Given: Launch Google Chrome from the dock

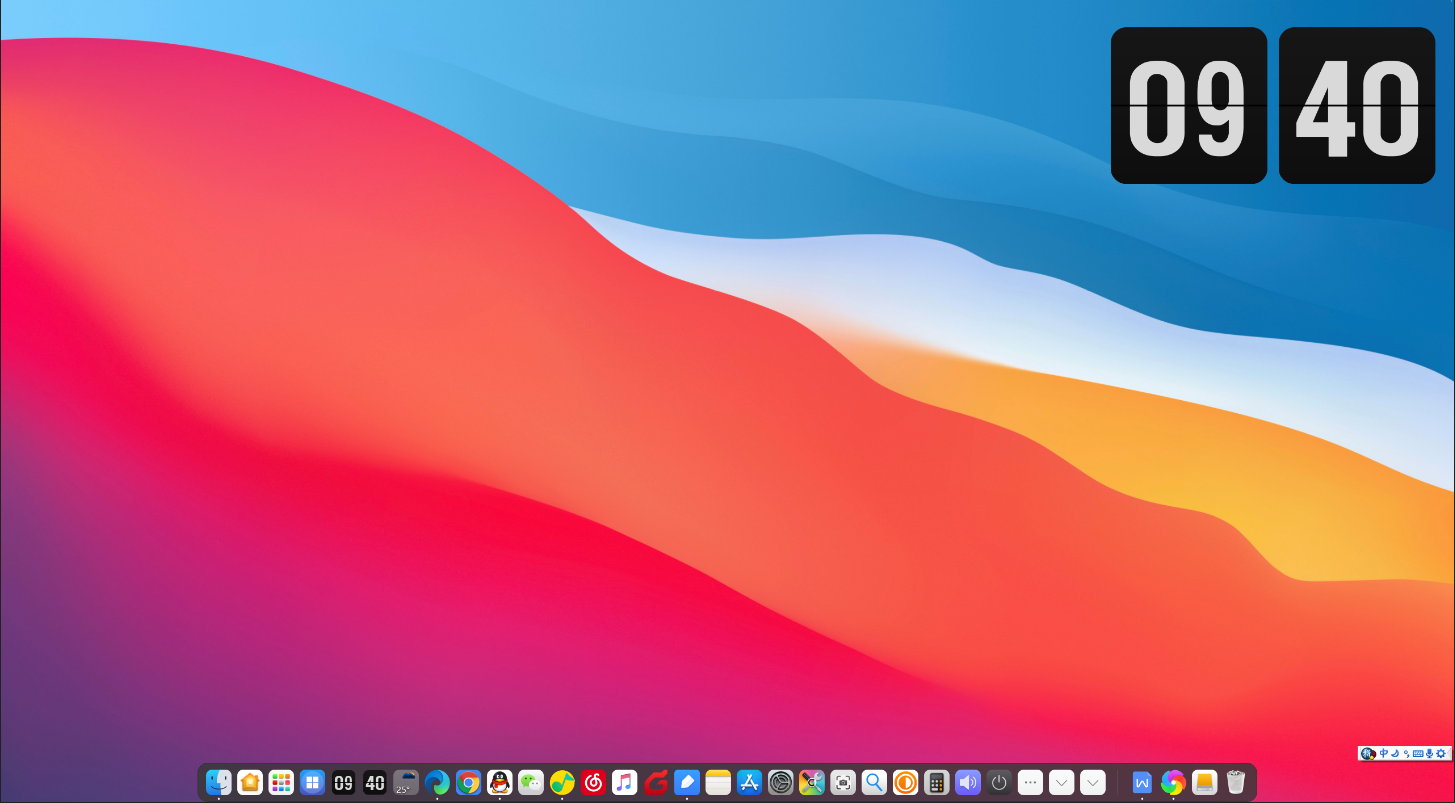Looking at the screenshot, I should point(468,782).
